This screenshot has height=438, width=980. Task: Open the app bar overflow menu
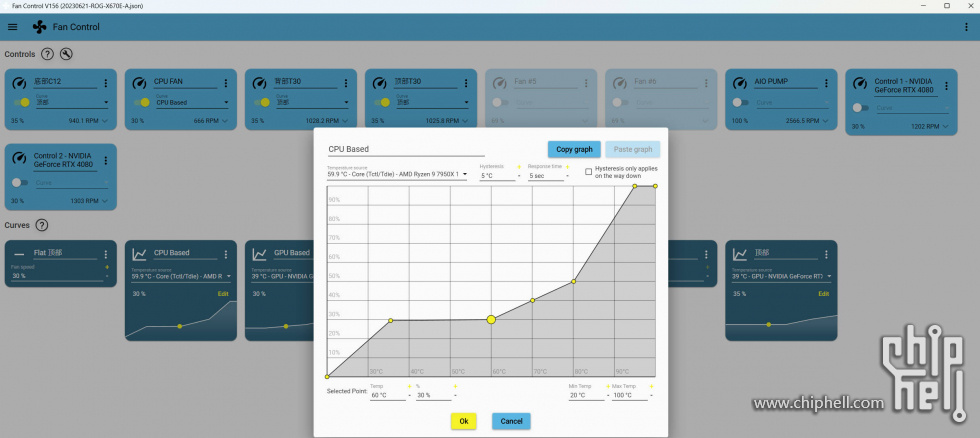coord(967,27)
